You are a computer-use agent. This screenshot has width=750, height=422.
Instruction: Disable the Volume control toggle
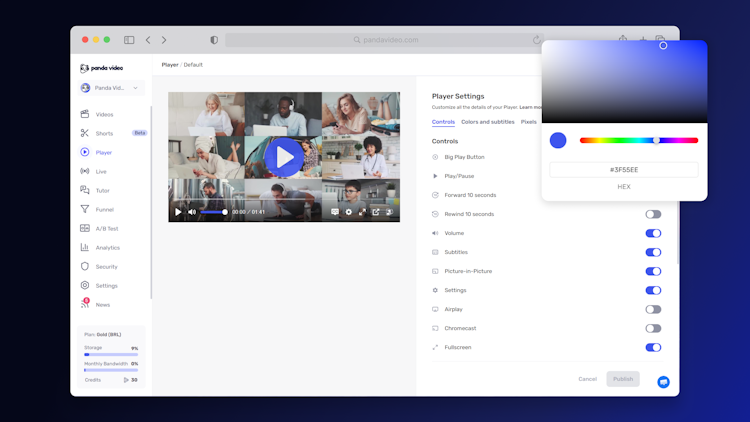tap(653, 233)
